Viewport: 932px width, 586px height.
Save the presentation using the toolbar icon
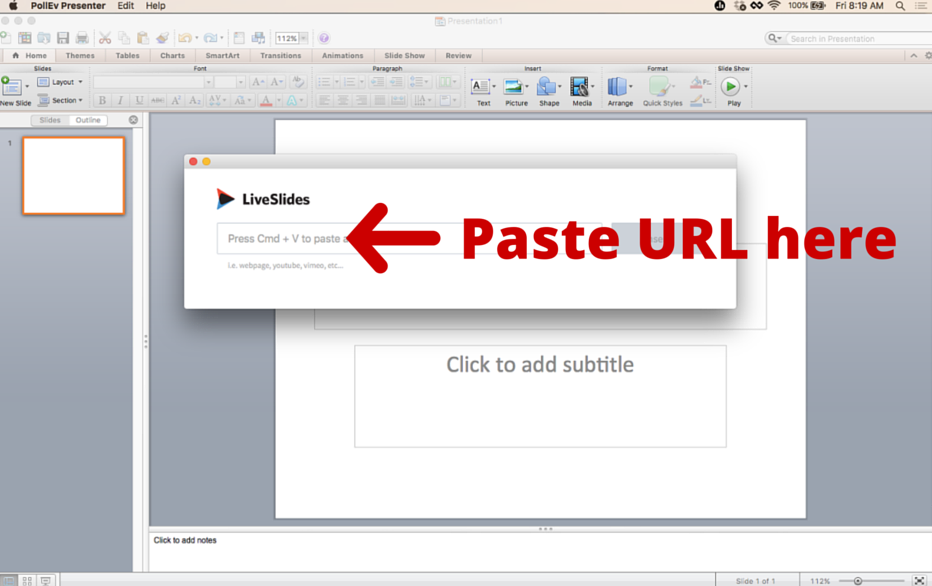(64, 37)
